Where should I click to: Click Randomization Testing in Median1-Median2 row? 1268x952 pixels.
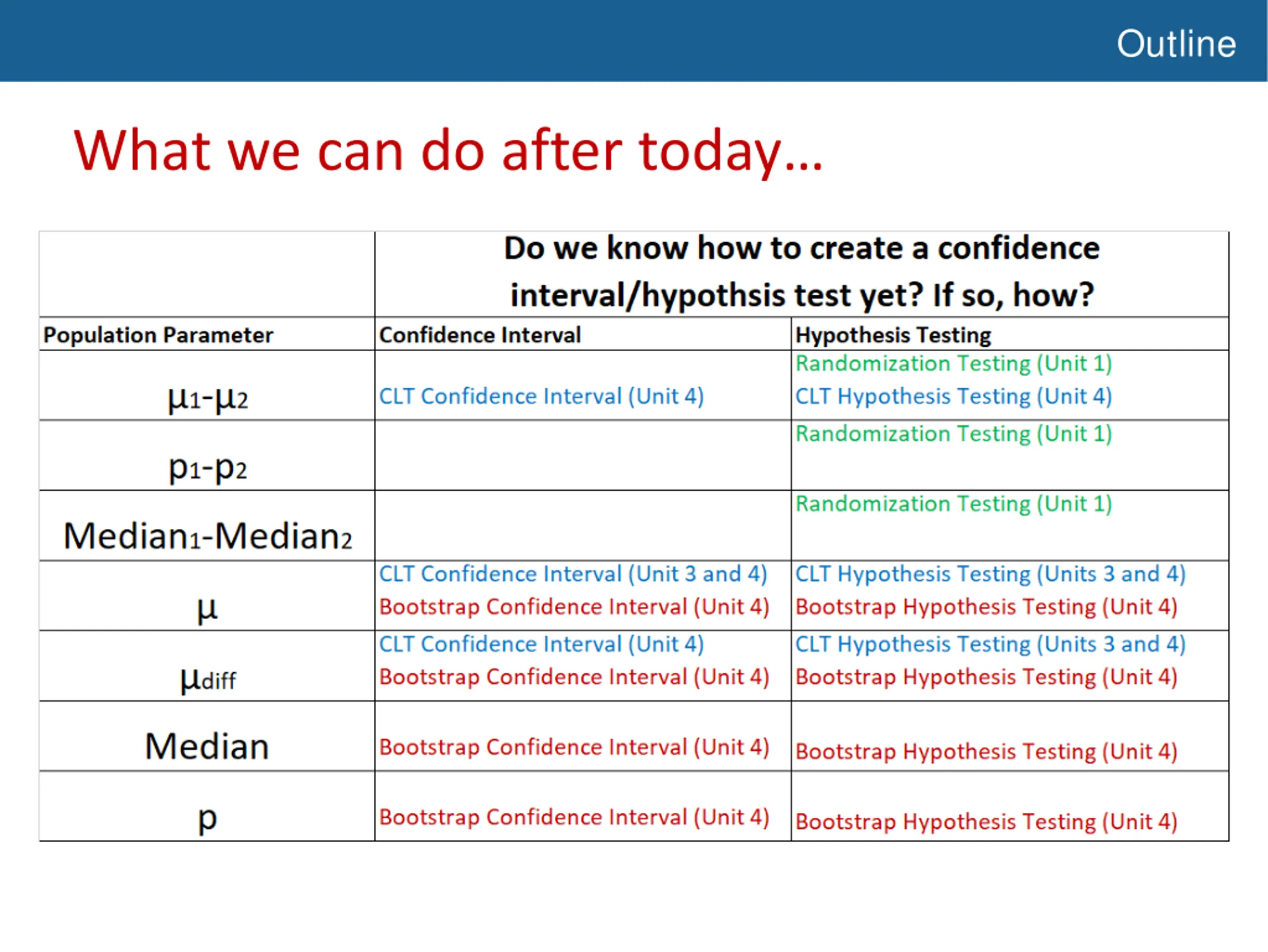[x=954, y=504]
